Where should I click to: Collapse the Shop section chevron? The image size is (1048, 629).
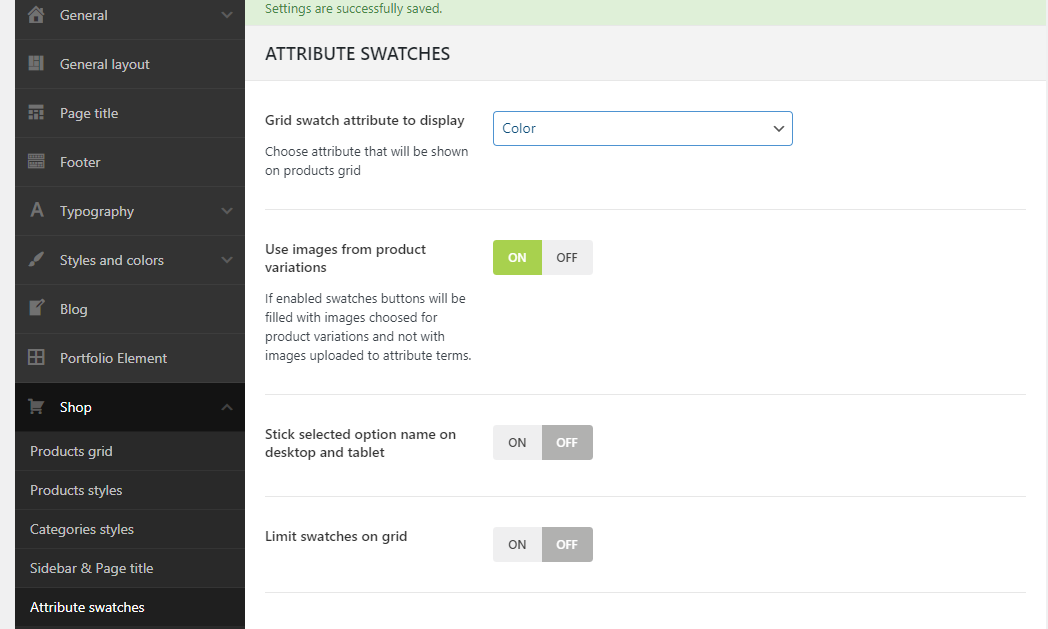pos(227,407)
